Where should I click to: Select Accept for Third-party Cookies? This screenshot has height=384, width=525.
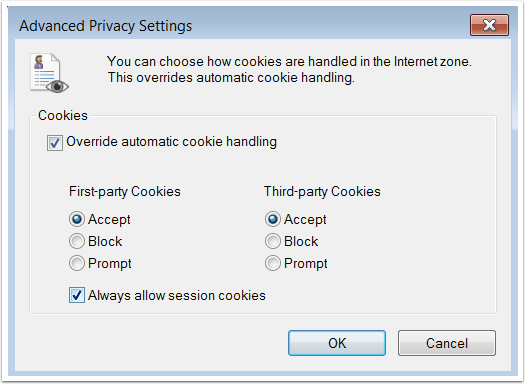273,220
